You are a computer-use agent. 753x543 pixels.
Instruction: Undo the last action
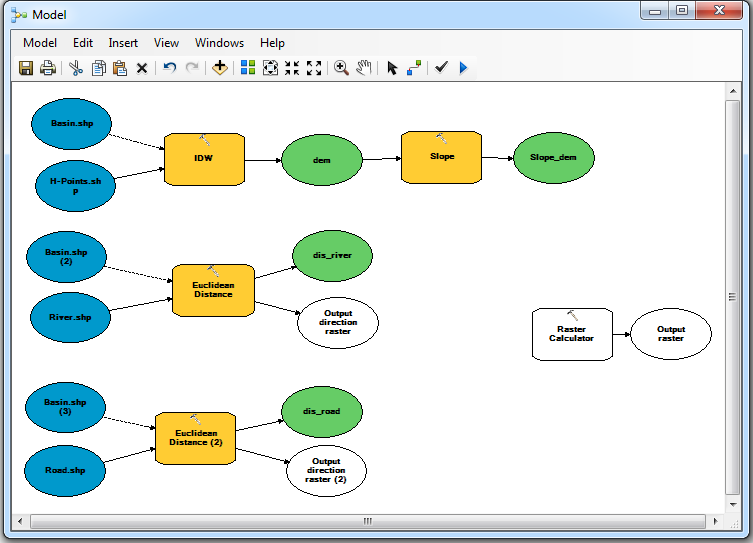point(169,68)
